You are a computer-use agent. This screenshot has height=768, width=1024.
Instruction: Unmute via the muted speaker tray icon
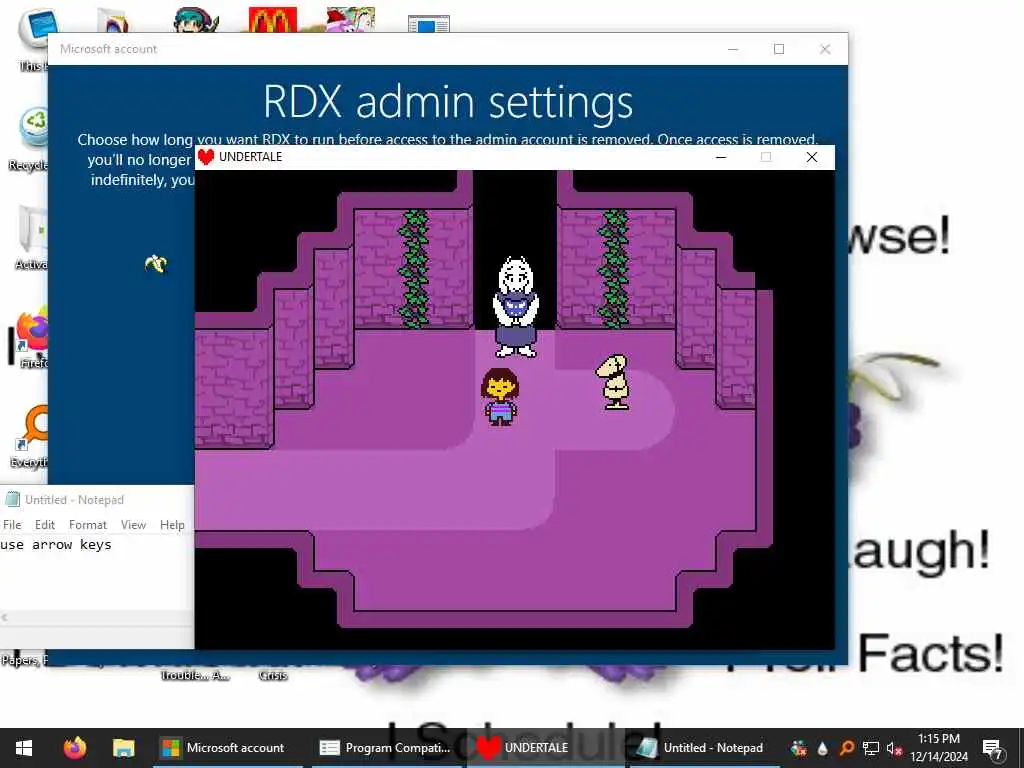(894, 748)
